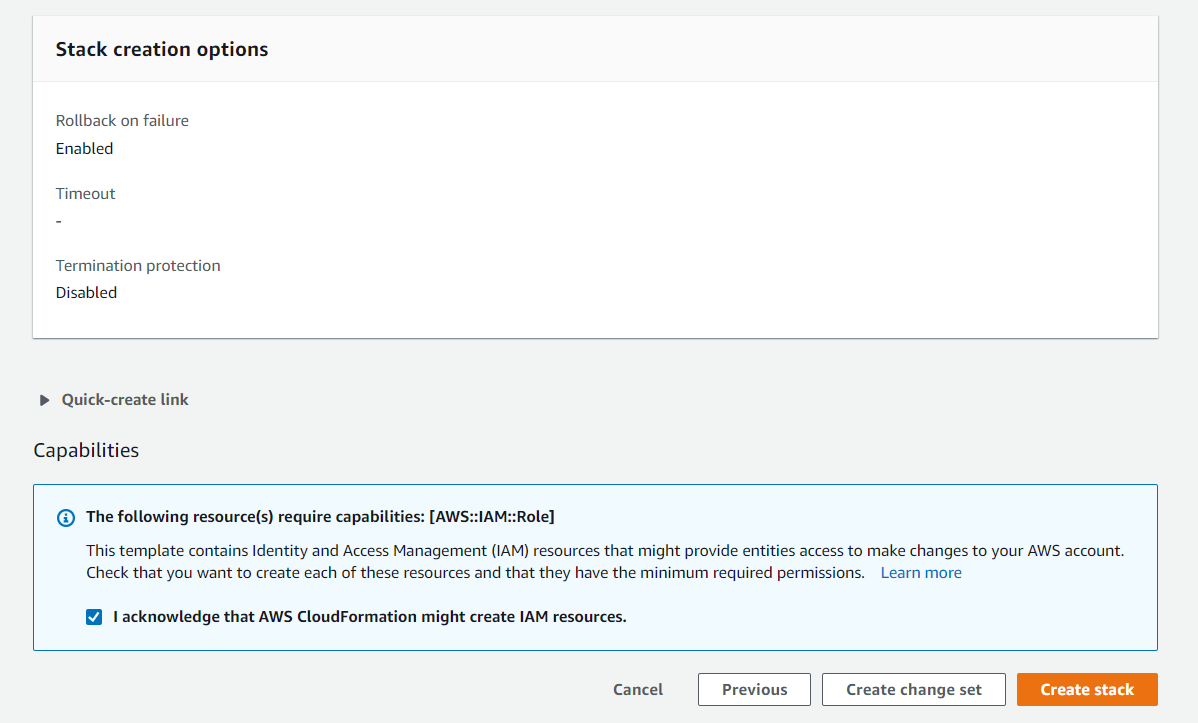Click the Create stack button
Screen dimensions: 1198x723
click(1086, 689)
